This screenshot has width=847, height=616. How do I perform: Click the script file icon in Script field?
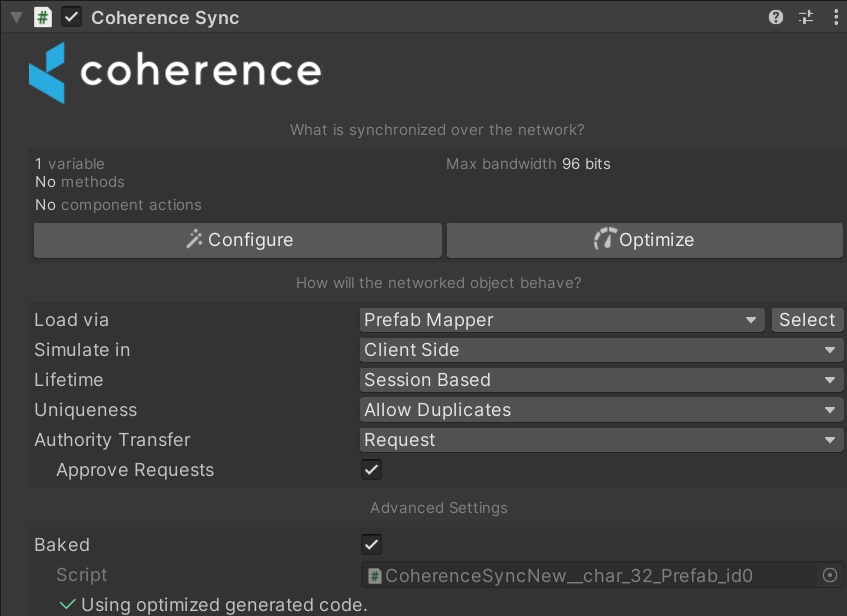tap(375, 576)
